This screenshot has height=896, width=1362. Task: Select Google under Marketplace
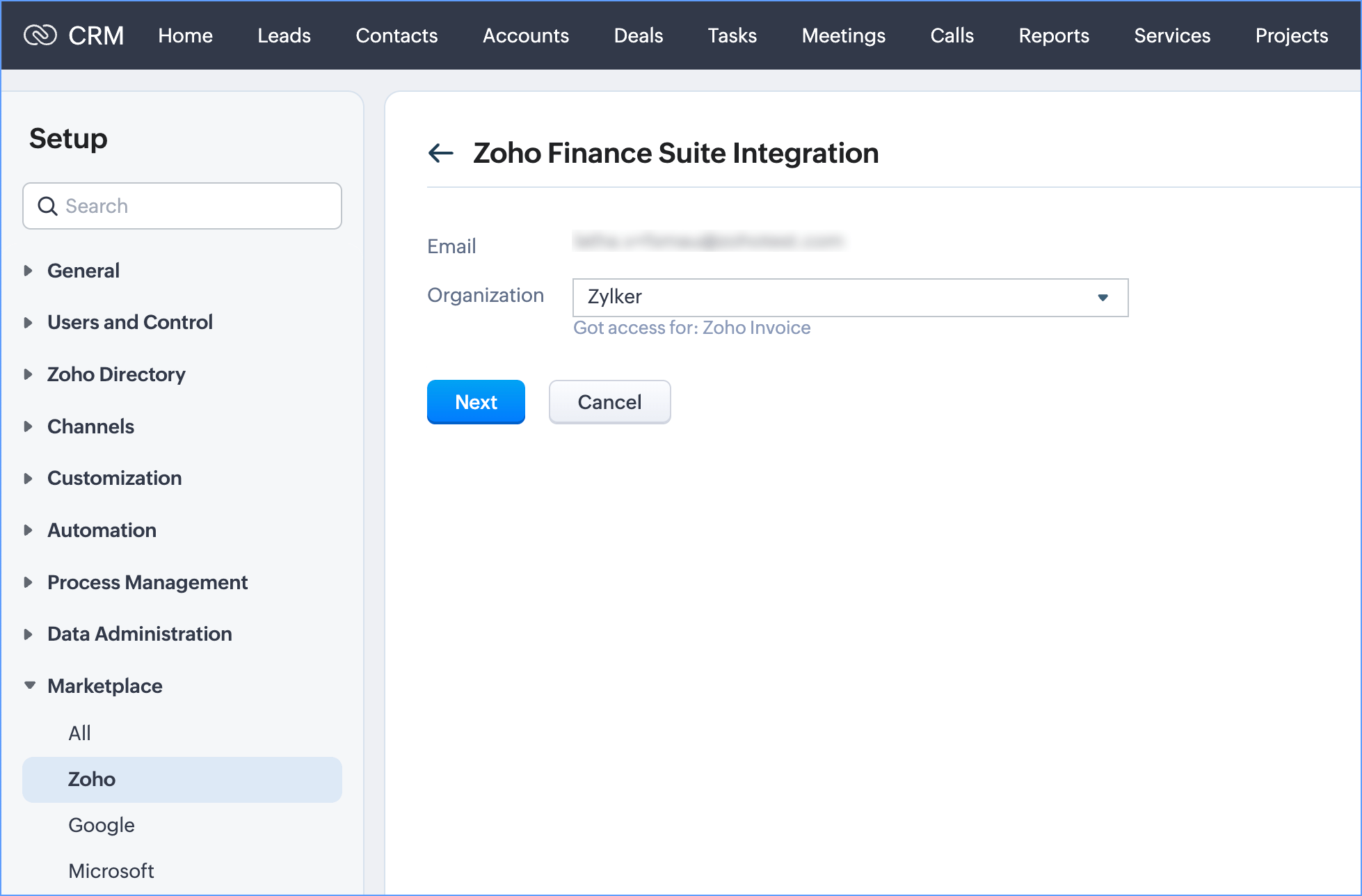[x=102, y=825]
